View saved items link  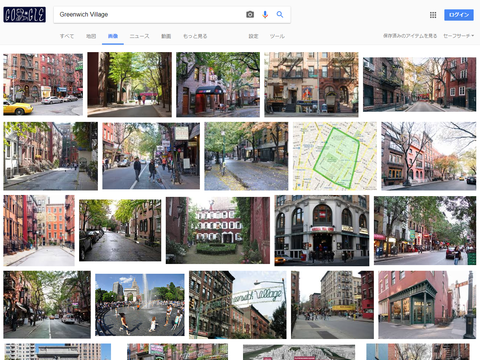click(x=410, y=36)
